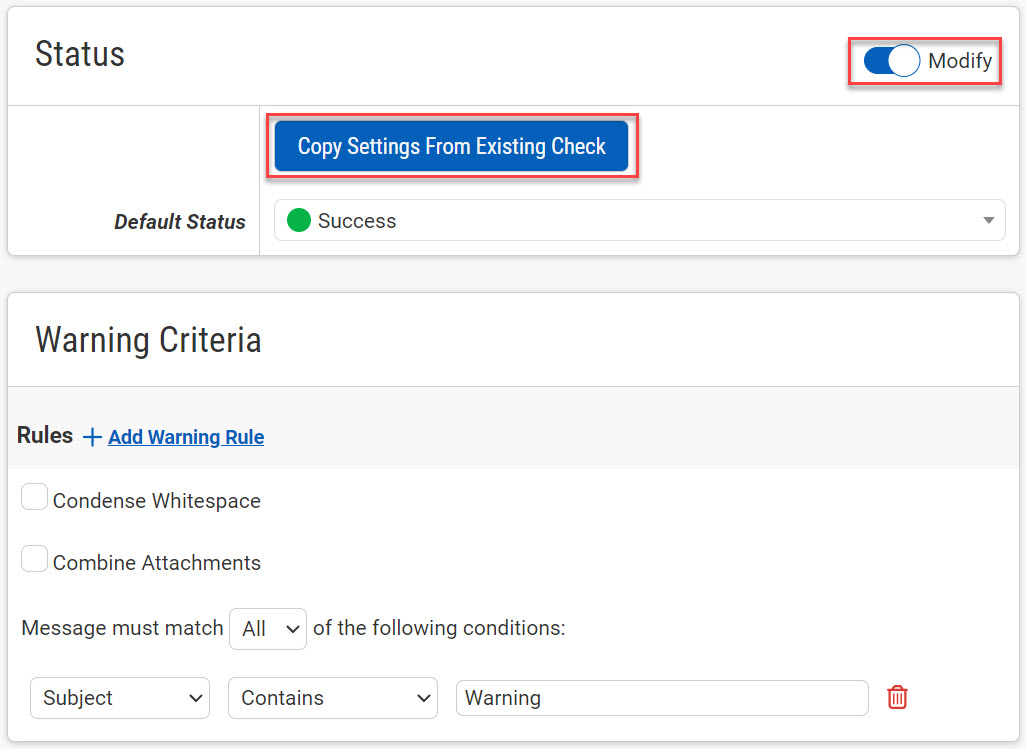Click the Condense Whitespace label text

[x=157, y=501]
